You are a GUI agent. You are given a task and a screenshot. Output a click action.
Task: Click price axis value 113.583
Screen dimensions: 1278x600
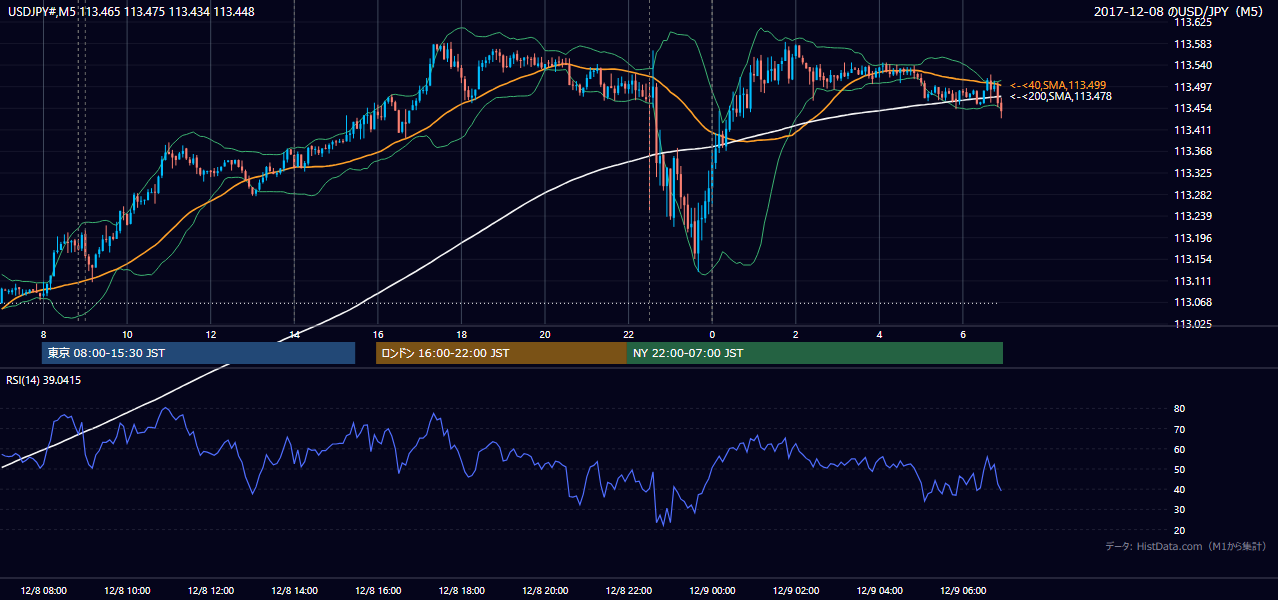pyautogui.click(x=1193, y=44)
